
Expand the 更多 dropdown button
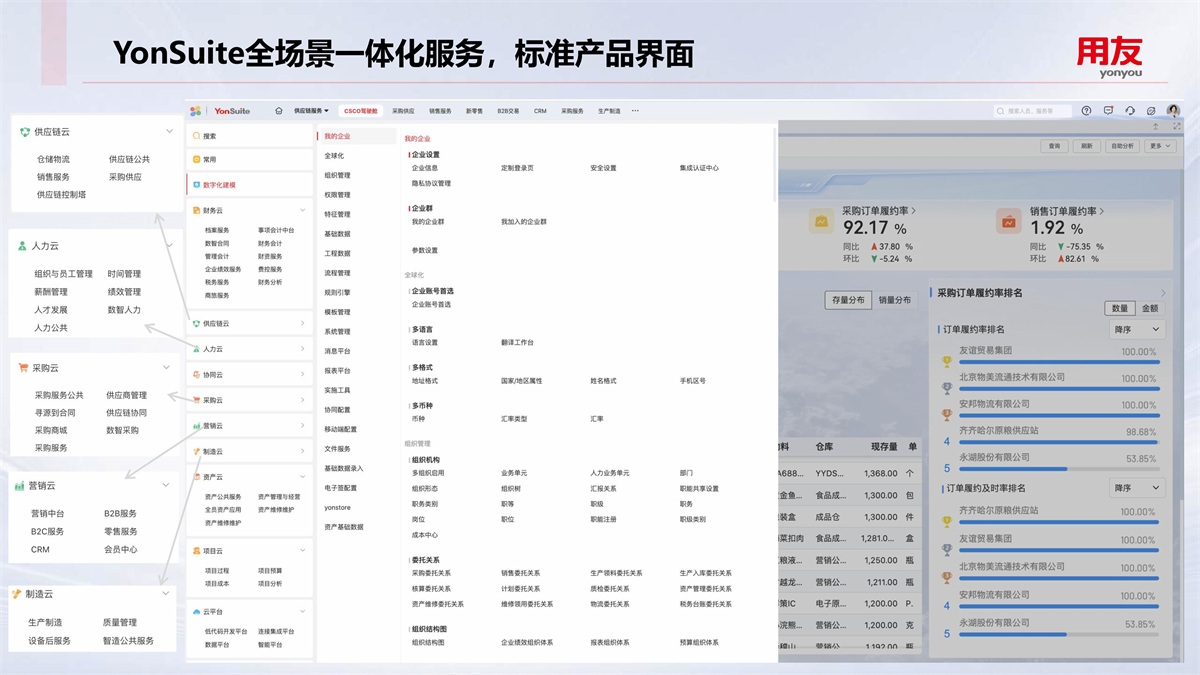click(x=1160, y=146)
